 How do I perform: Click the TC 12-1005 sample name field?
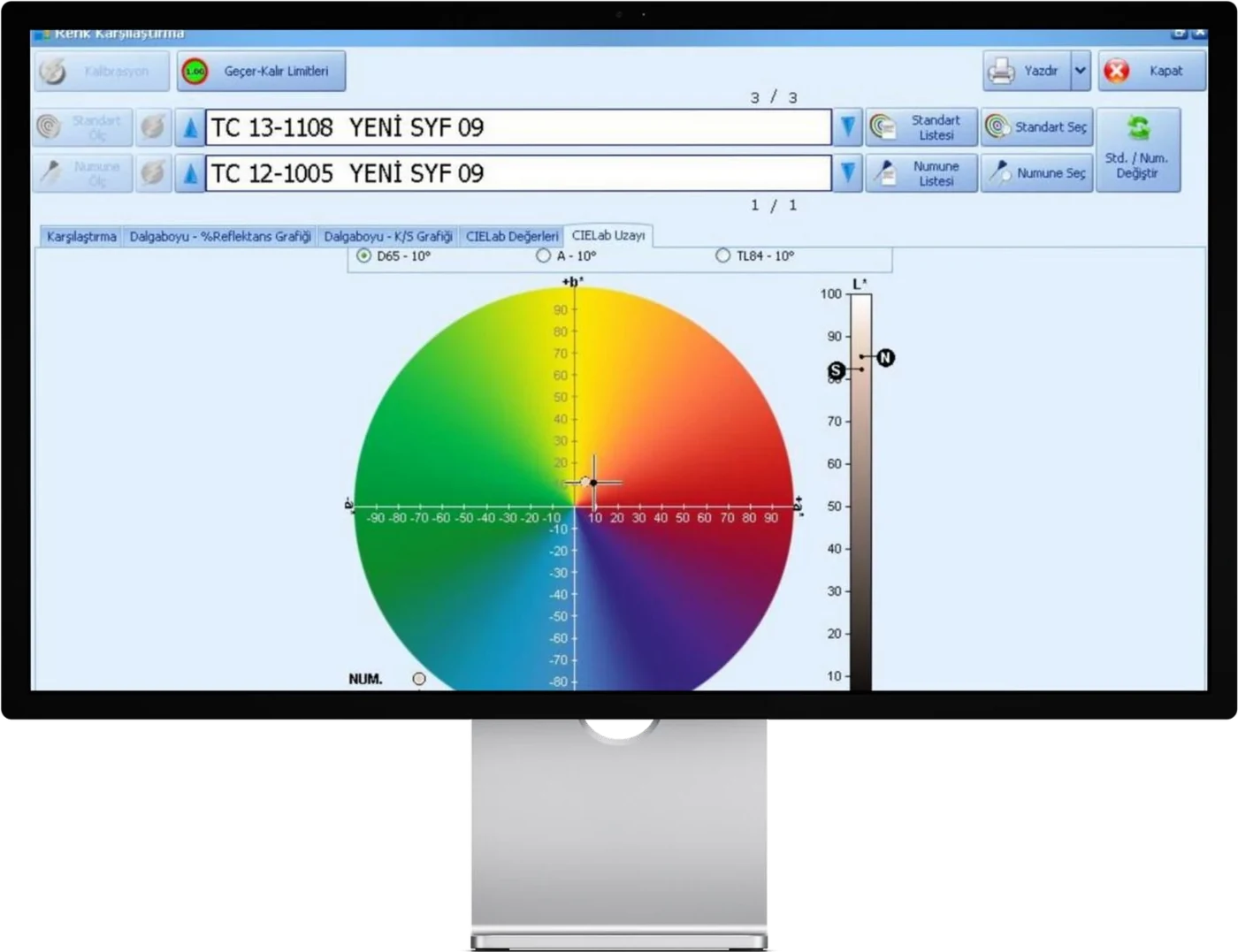pos(518,173)
